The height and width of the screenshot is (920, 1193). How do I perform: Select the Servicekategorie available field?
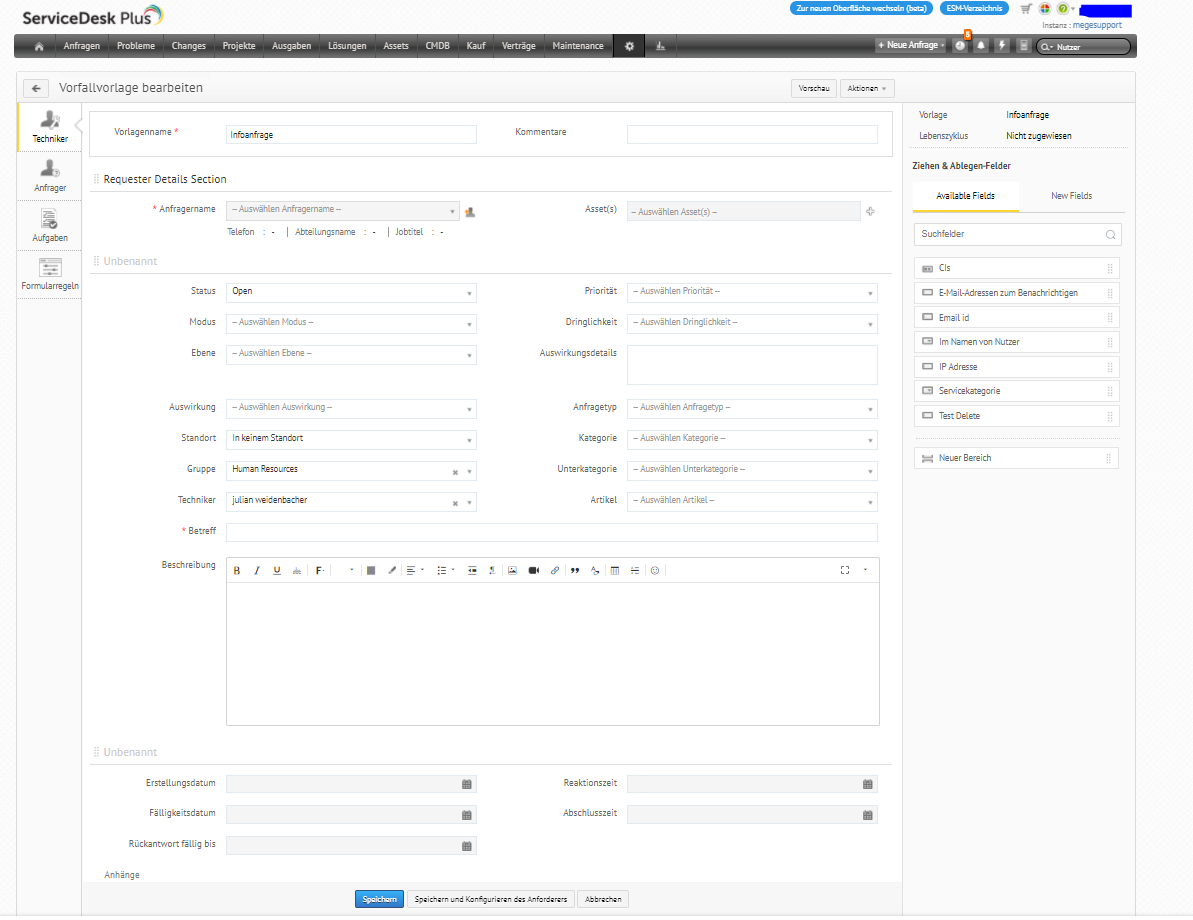(1016, 391)
